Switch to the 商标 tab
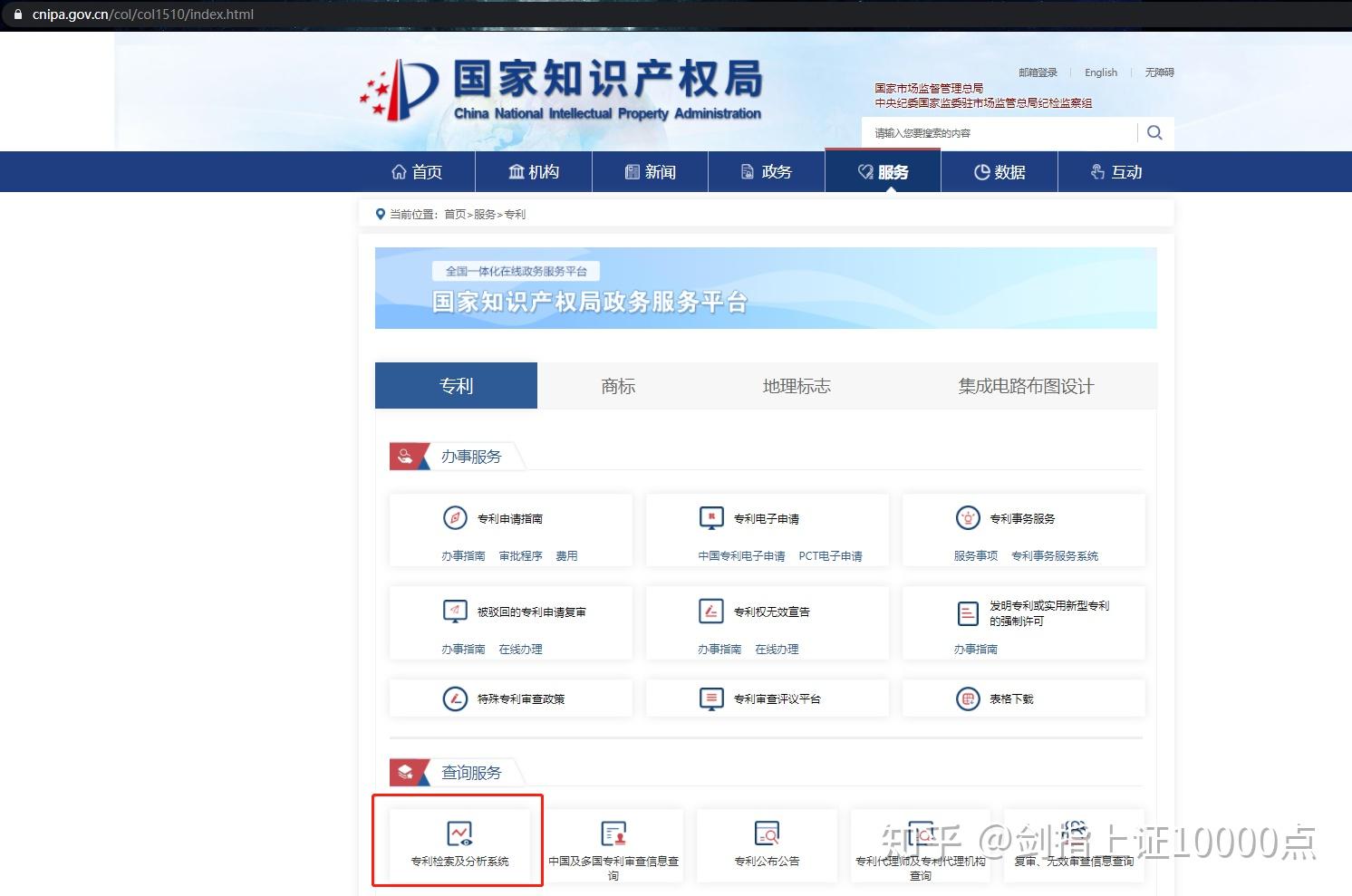 (x=618, y=386)
